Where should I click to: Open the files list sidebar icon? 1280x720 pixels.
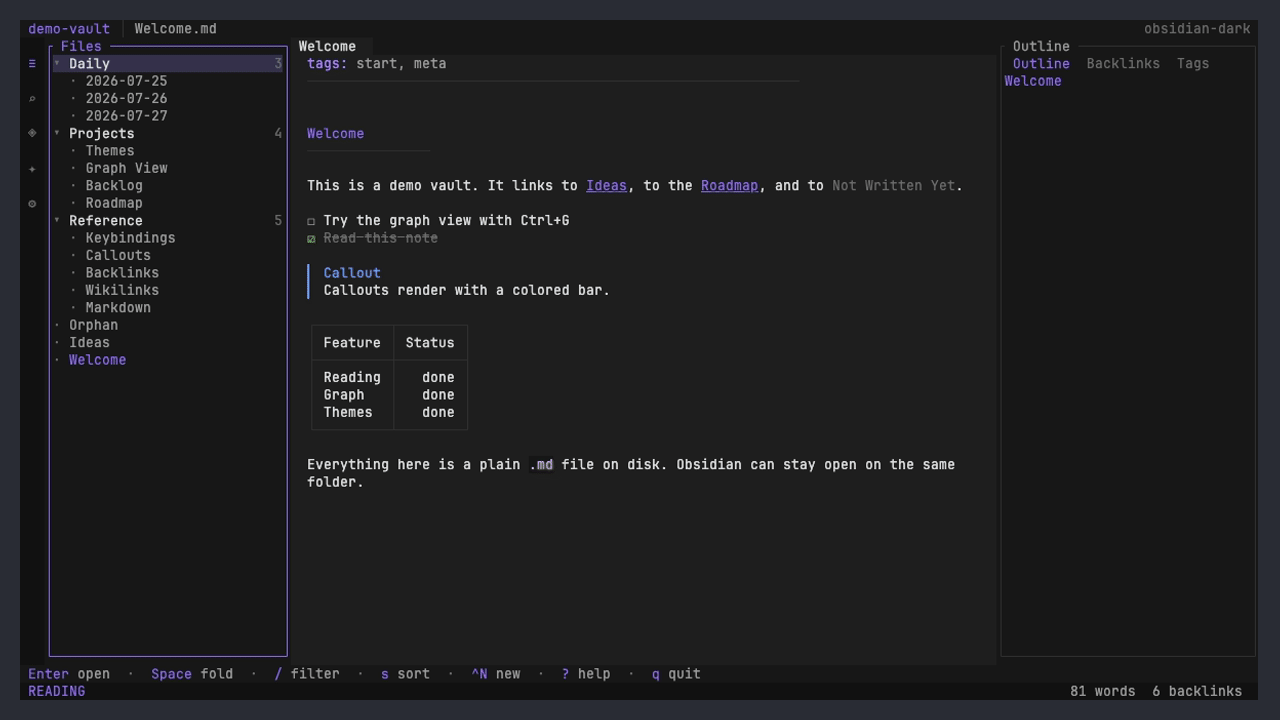pos(32,64)
